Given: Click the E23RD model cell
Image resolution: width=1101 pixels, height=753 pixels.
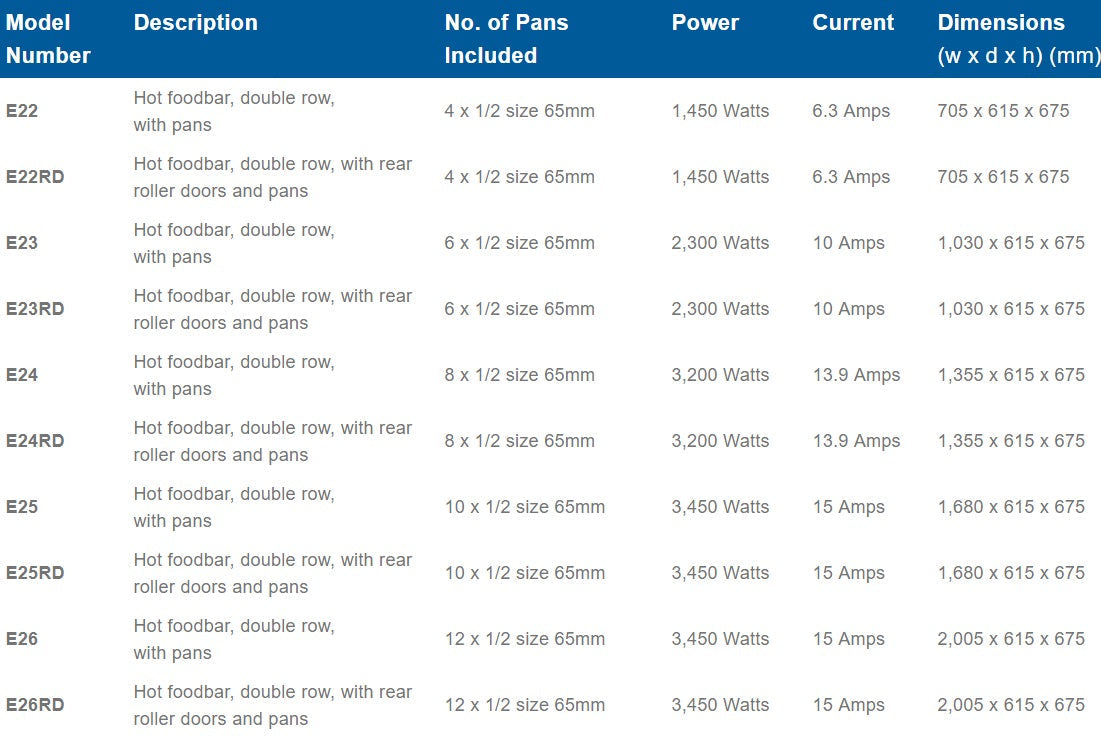Looking at the screenshot, I should 35,309.
